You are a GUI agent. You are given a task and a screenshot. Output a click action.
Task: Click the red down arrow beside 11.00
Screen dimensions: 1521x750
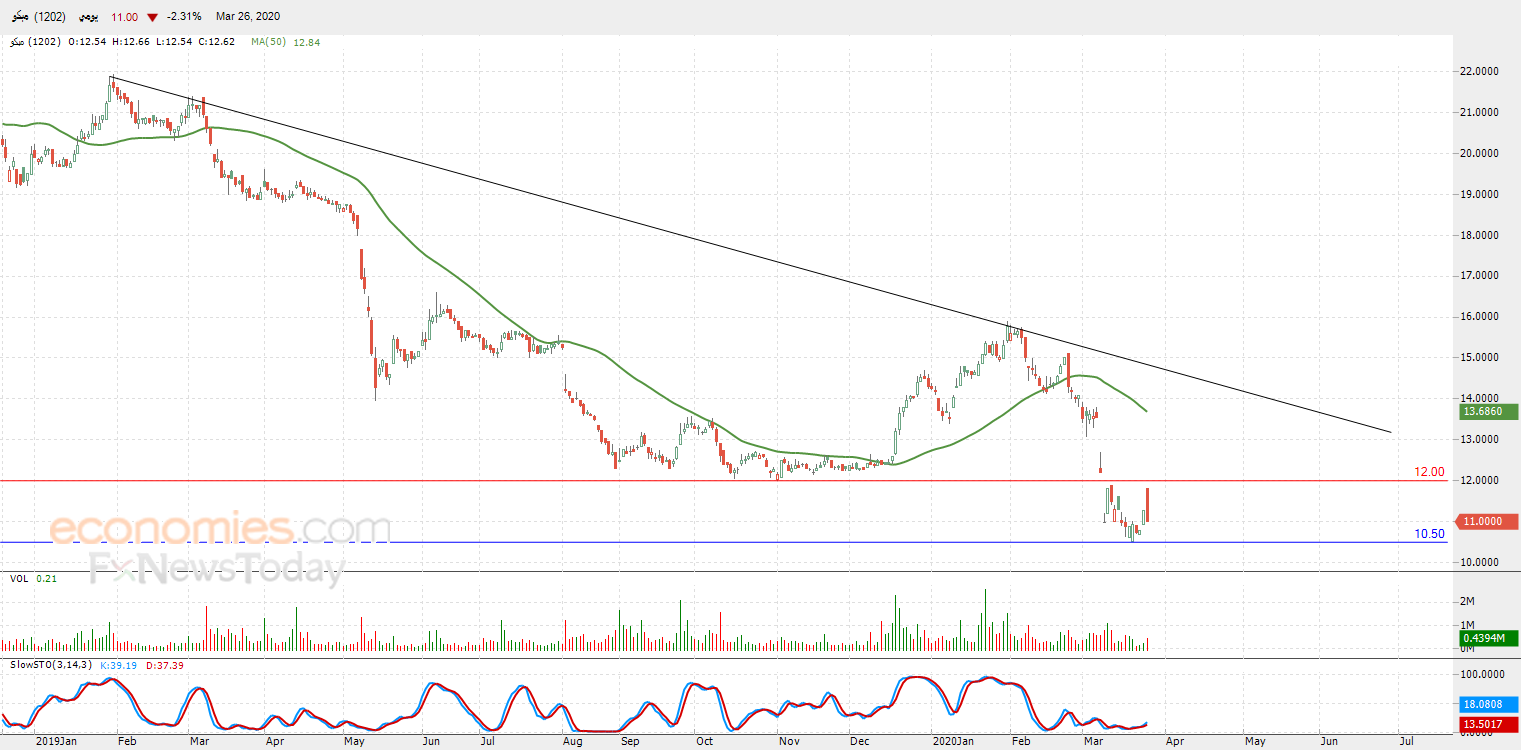click(x=151, y=17)
